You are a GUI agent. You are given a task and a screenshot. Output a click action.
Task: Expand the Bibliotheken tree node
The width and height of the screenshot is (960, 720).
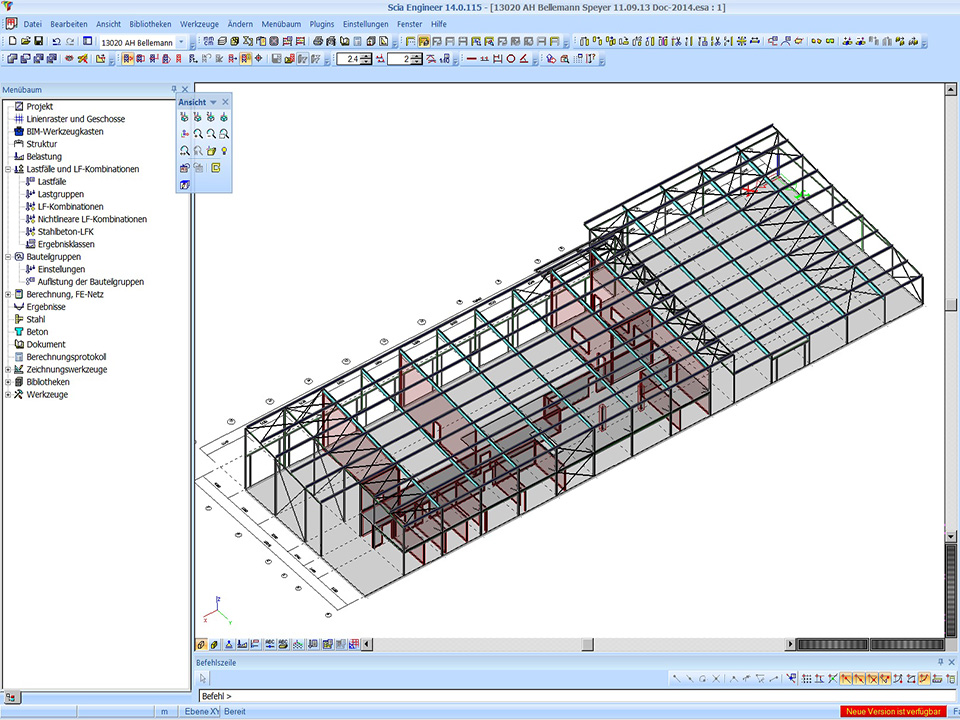8,382
